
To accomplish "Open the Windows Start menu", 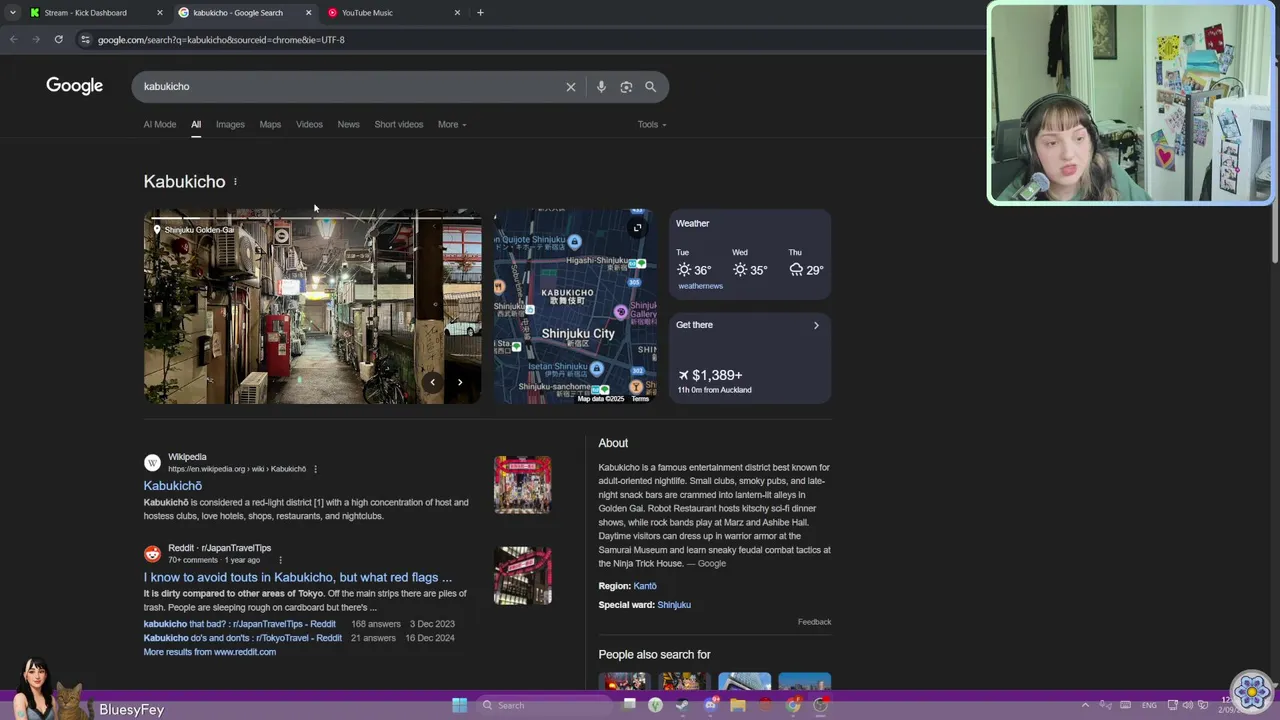I will click(459, 705).
